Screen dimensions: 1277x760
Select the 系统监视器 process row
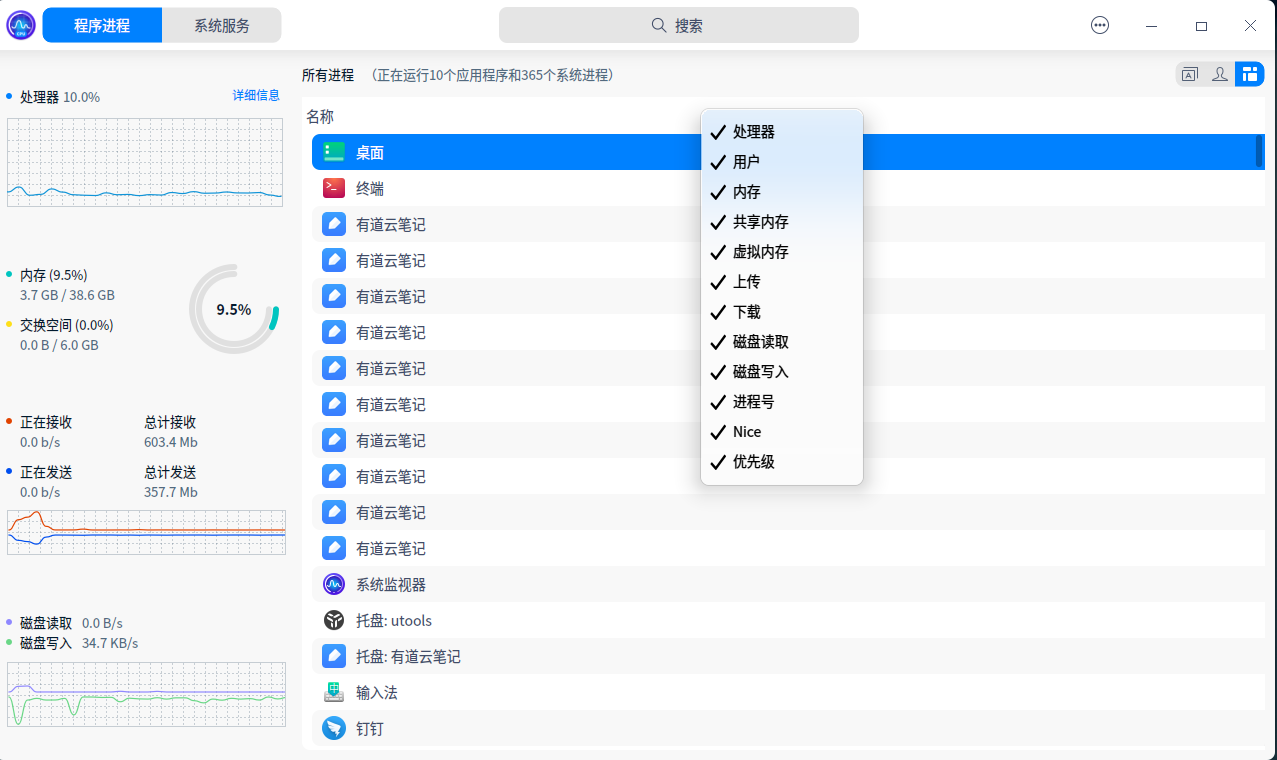pos(788,584)
